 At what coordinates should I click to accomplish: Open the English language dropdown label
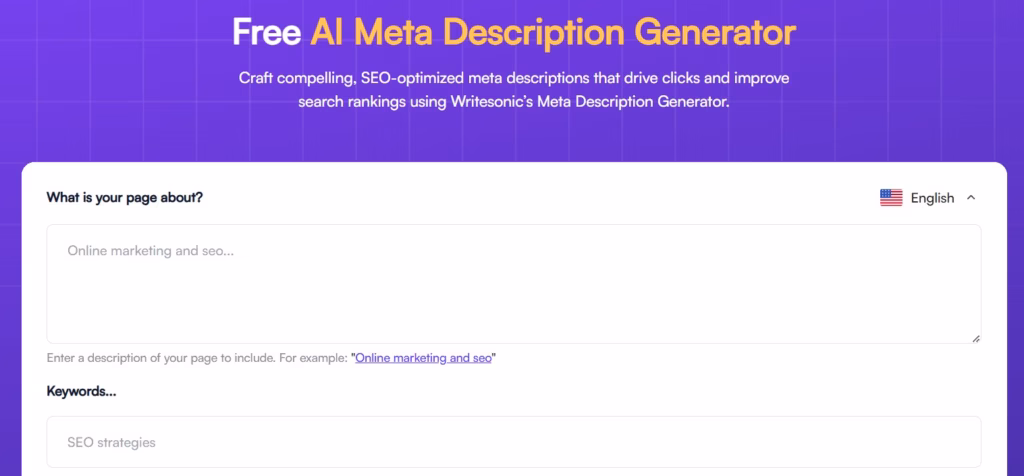(x=932, y=198)
